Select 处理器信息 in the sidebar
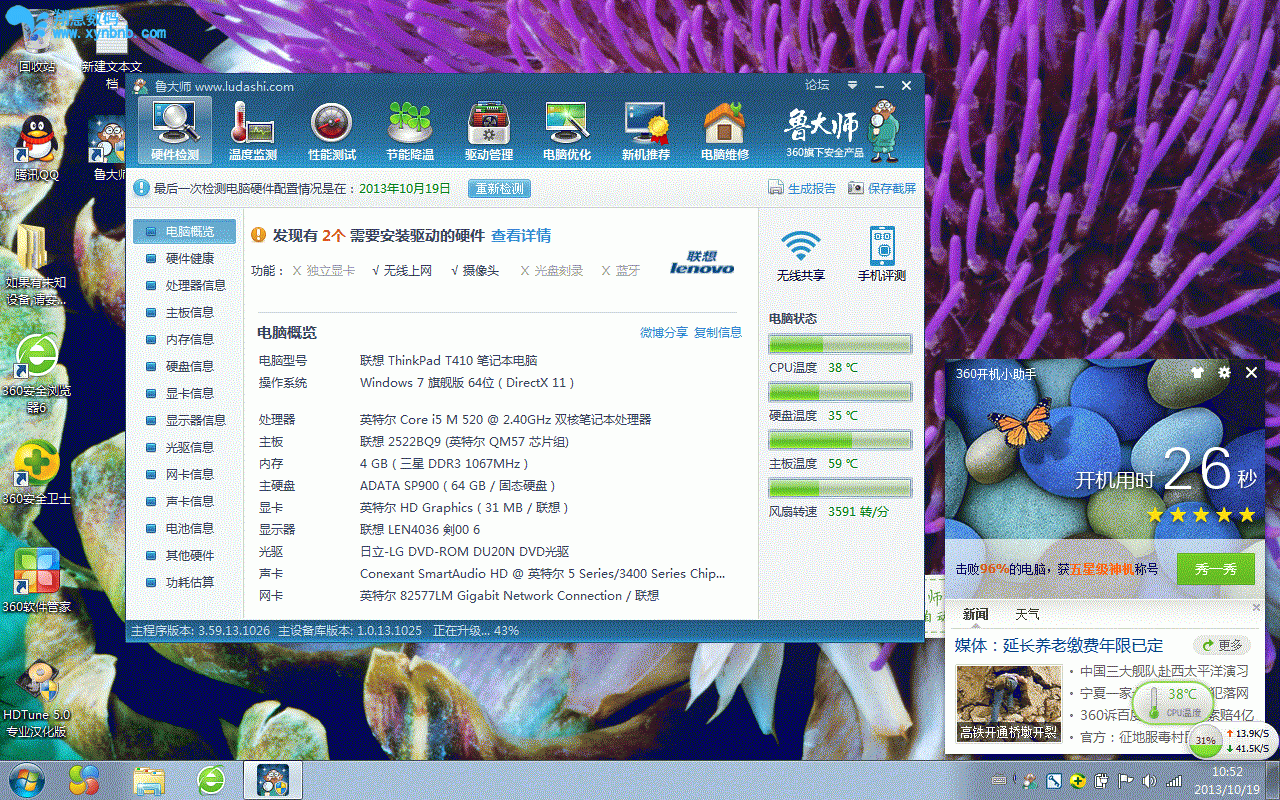This screenshot has width=1280, height=800. [185, 285]
